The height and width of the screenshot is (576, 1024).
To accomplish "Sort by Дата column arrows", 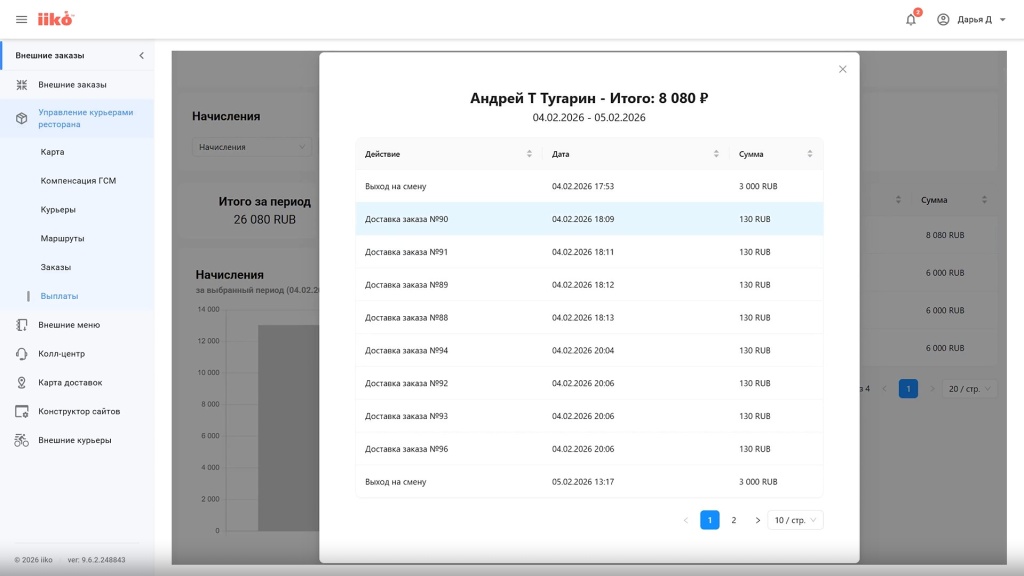I will [x=716, y=154].
